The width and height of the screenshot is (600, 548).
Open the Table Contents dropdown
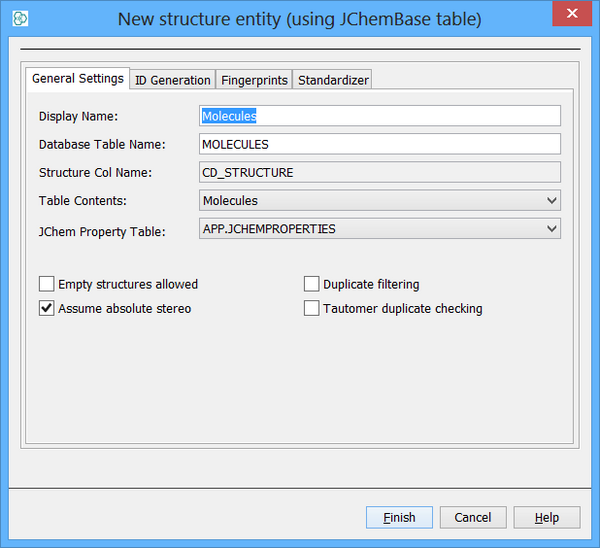[380, 201]
